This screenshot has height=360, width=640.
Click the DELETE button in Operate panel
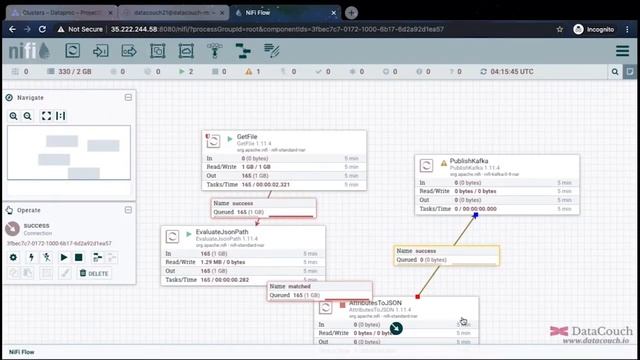tap(94, 273)
